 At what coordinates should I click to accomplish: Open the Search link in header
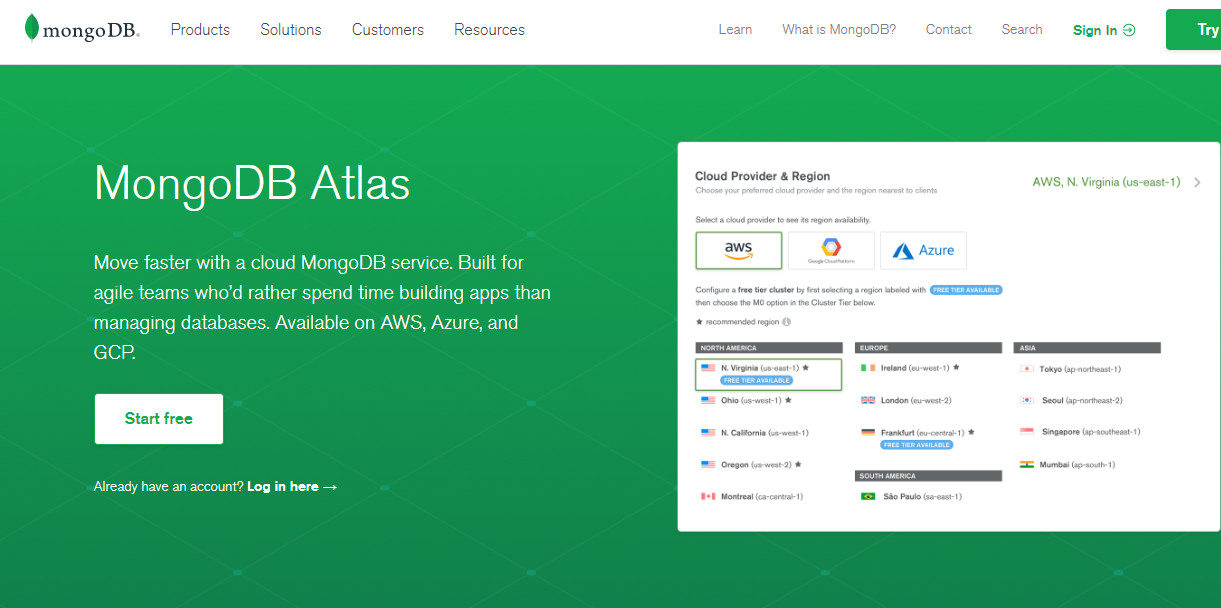[1022, 30]
